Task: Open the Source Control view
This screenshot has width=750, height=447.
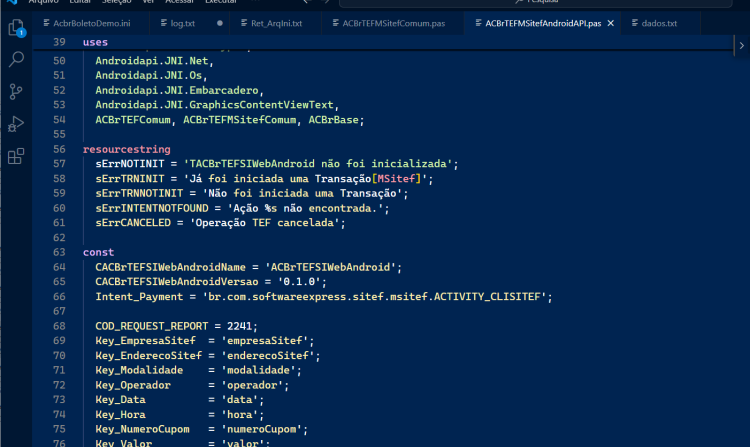Action: click(16, 91)
